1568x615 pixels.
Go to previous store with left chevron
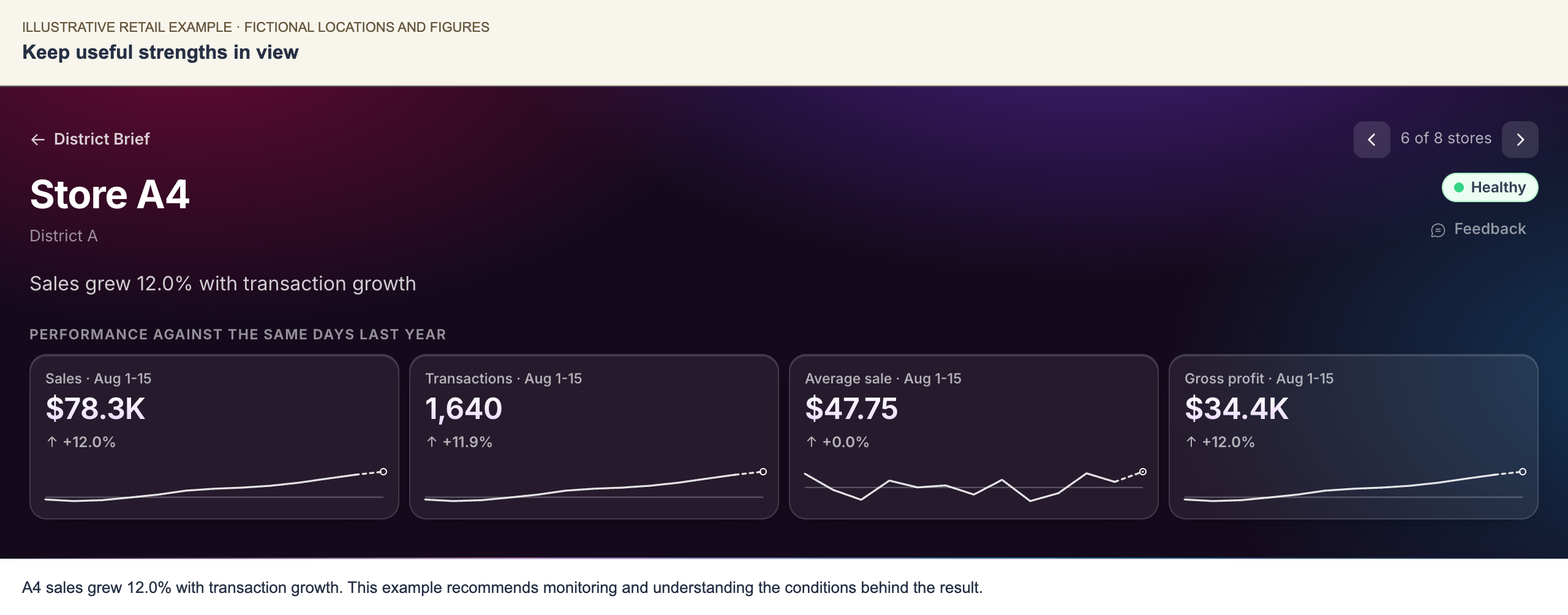(1371, 140)
